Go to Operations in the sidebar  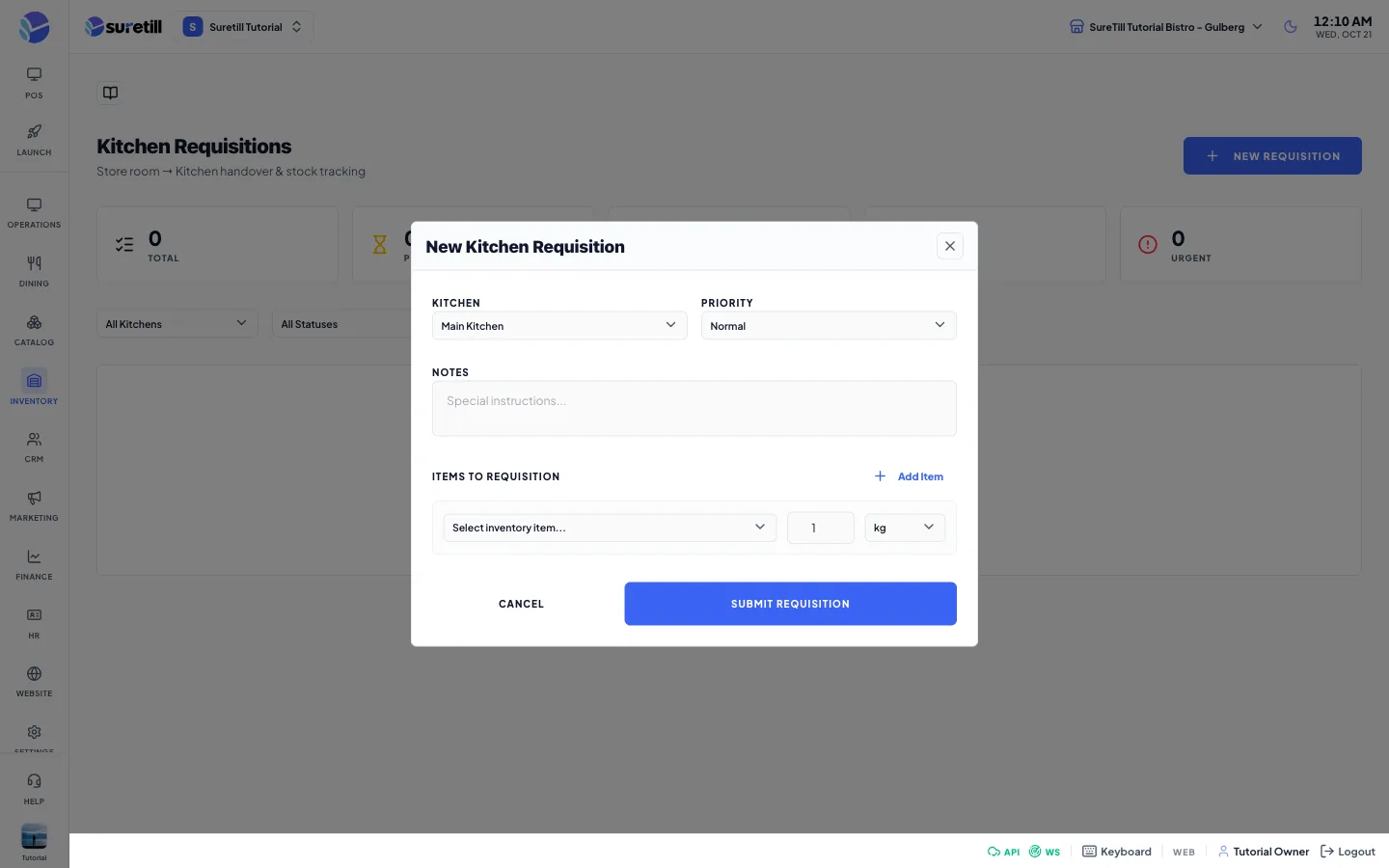pyautogui.click(x=34, y=213)
